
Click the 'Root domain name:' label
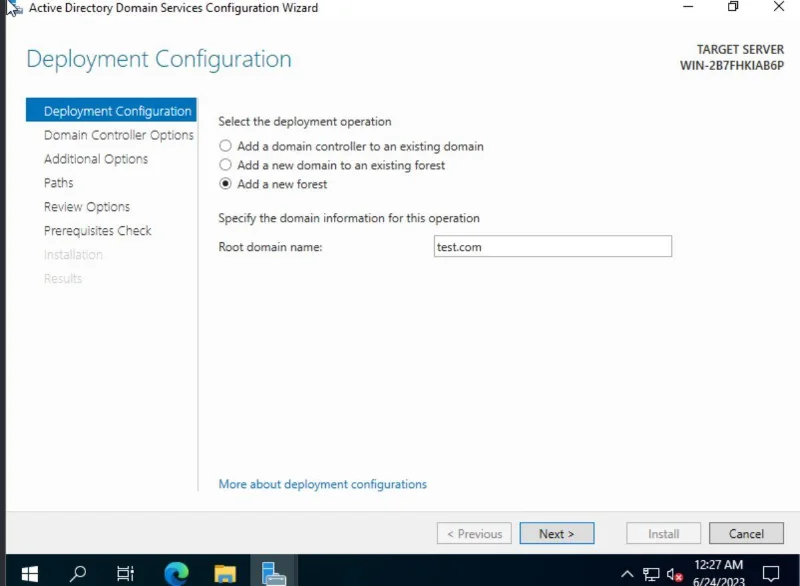[270, 247]
